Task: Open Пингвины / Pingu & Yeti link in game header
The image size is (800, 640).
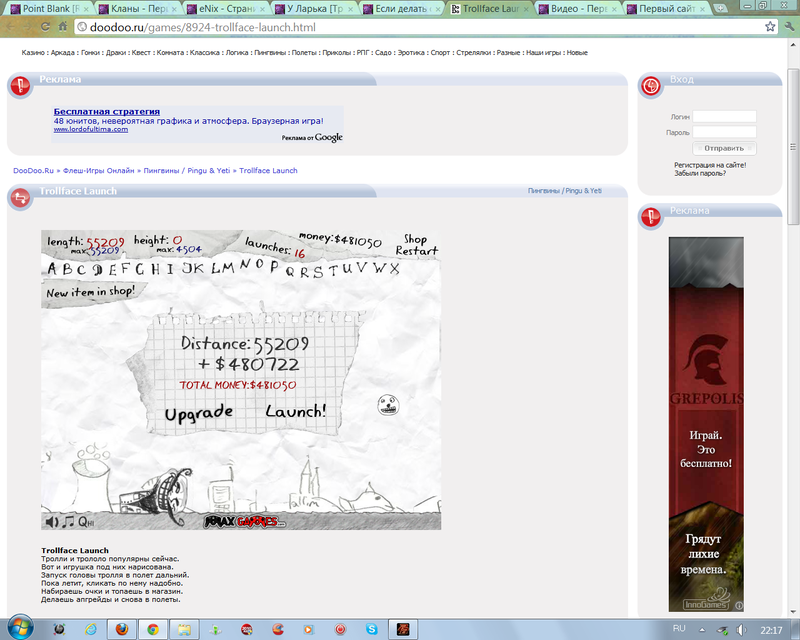Action: click(x=564, y=190)
